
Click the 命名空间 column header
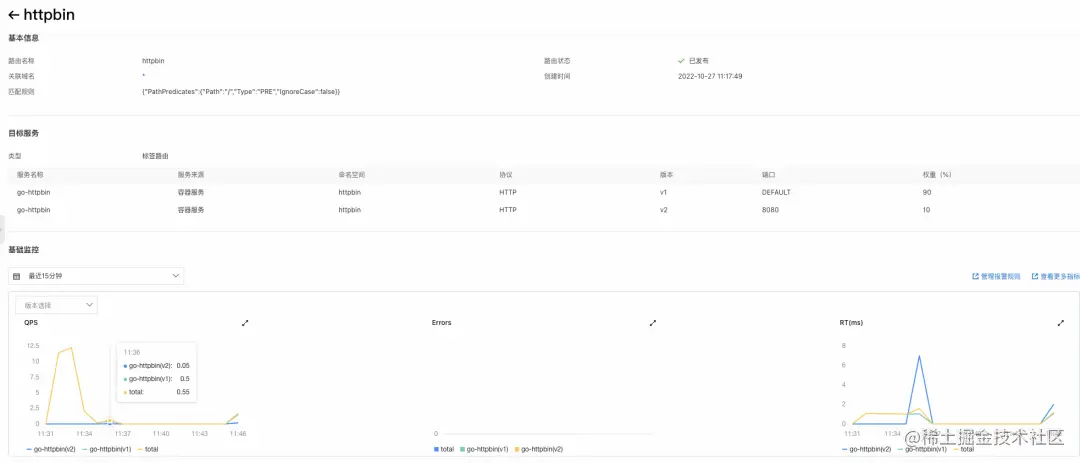(x=351, y=175)
